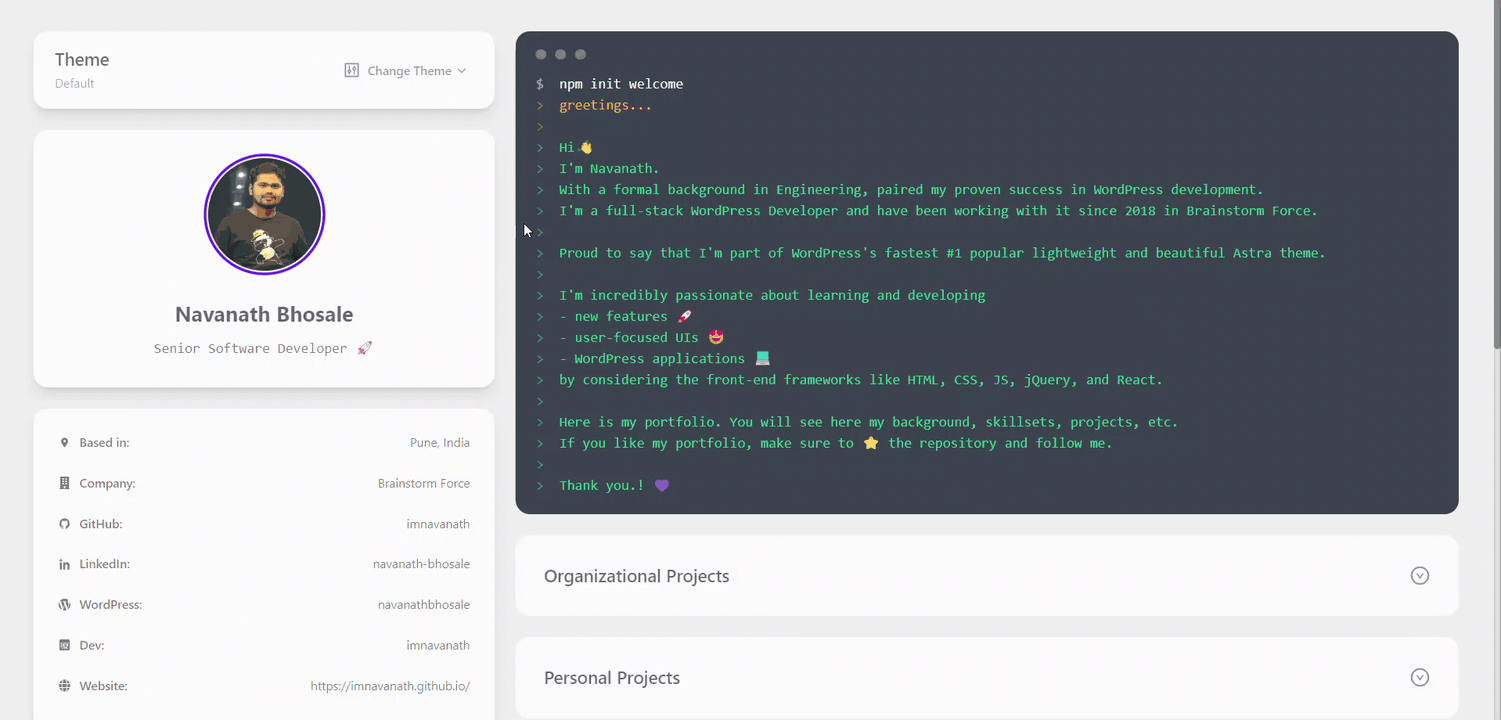Click the Pune, India location text

[x=439, y=443]
